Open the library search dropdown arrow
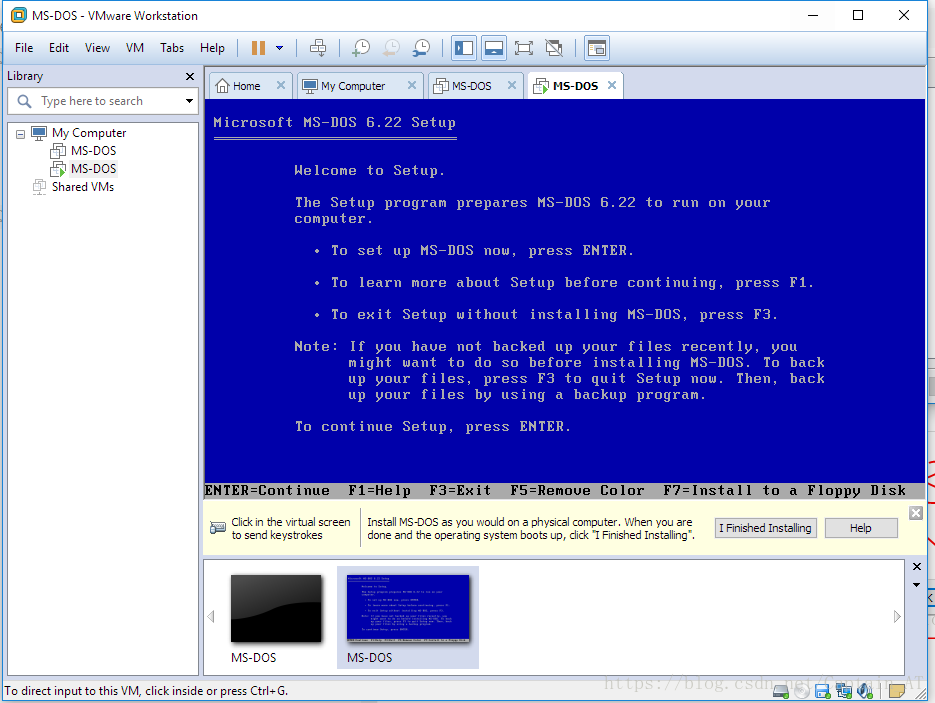935x703 pixels. (x=189, y=101)
